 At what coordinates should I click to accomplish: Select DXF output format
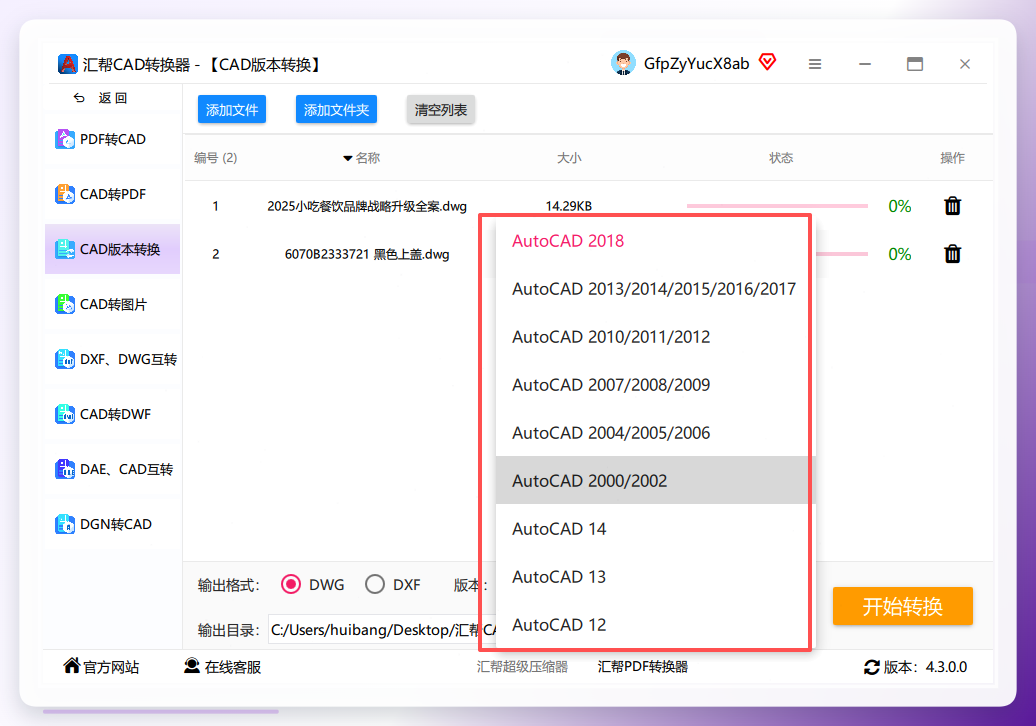point(375,585)
